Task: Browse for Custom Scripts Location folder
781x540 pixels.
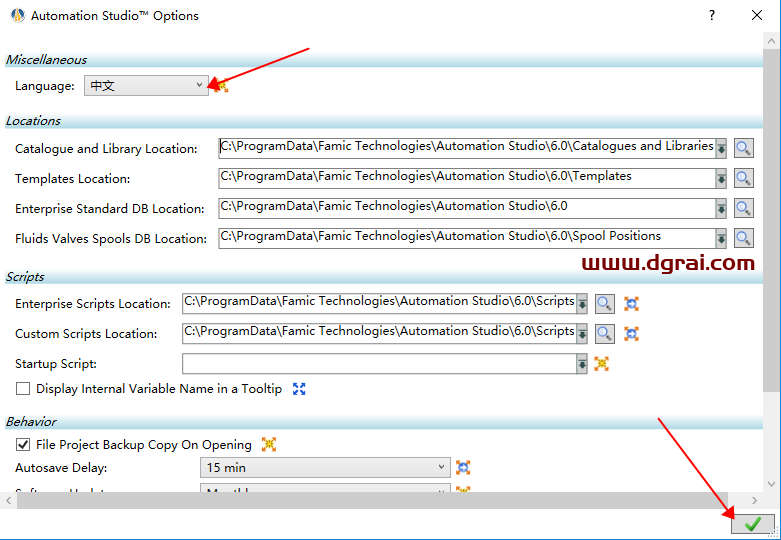Action: click(605, 333)
